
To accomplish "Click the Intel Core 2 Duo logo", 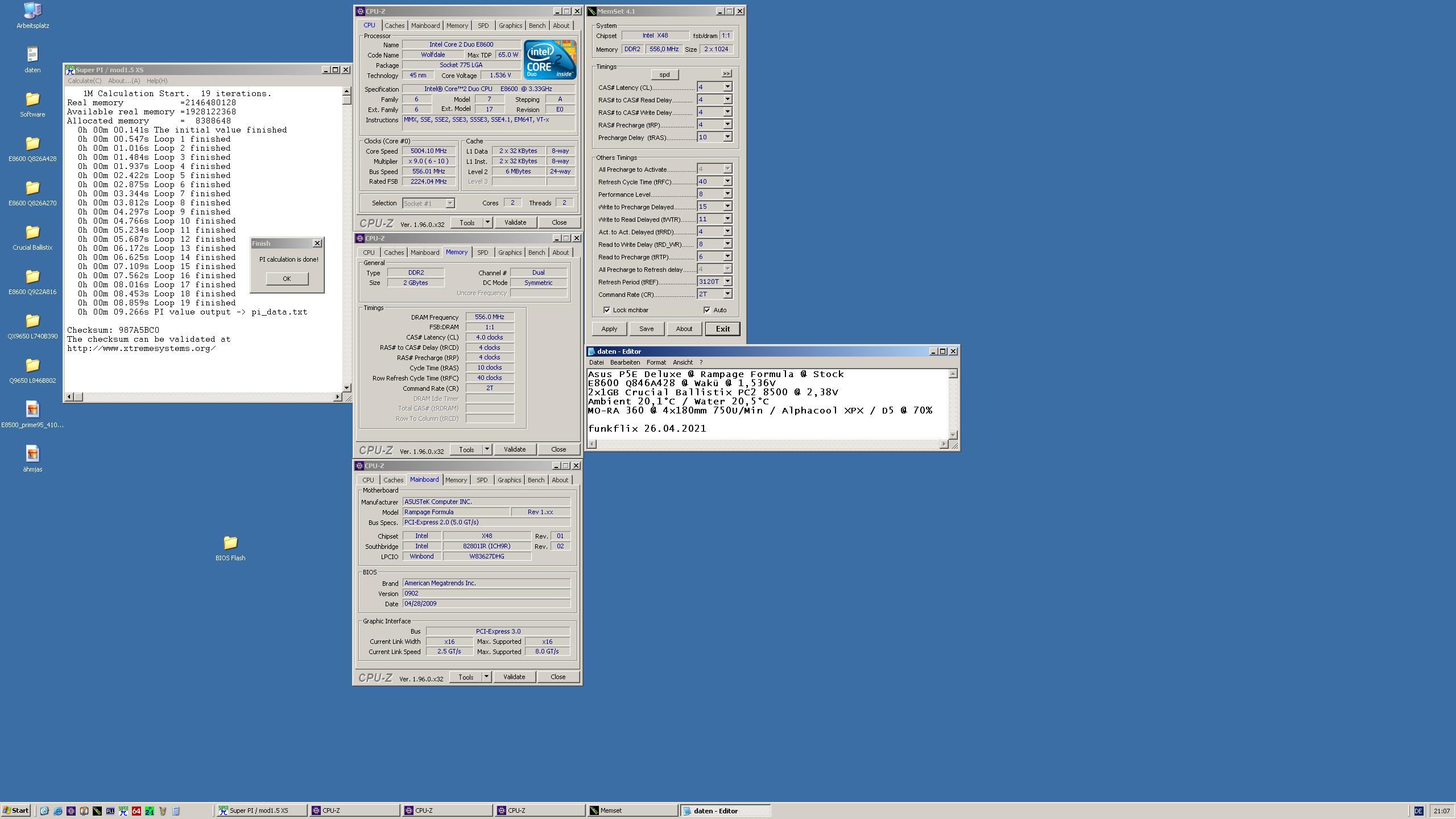I will [549, 59].
